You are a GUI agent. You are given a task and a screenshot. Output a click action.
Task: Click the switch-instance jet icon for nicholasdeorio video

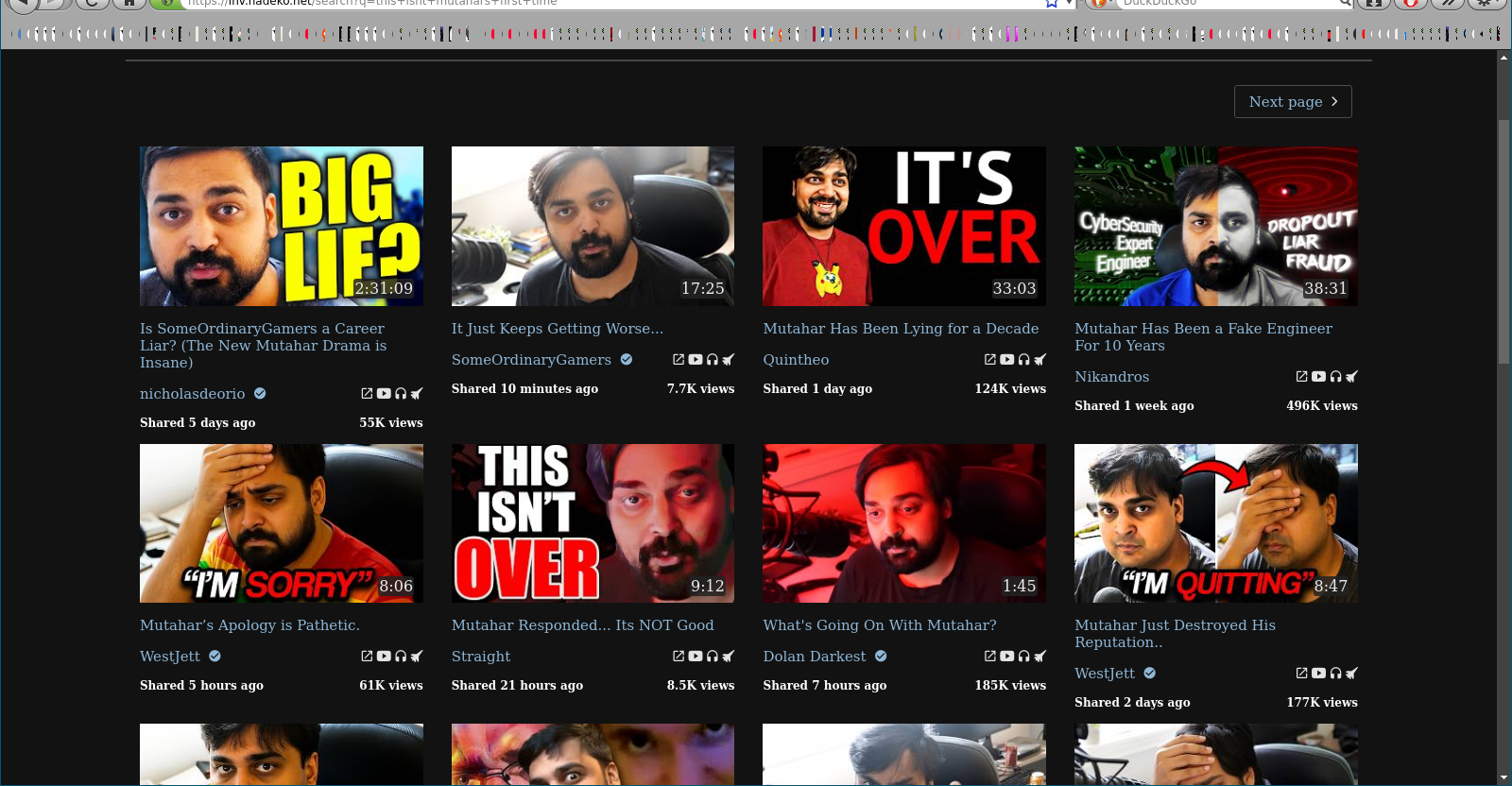pyautogui.click(x=417, y=394)
